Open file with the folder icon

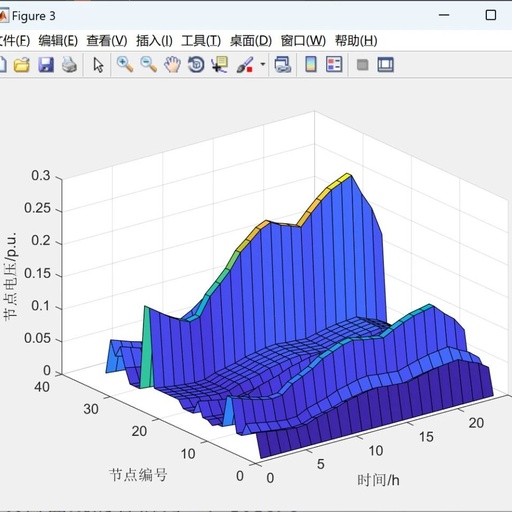click(22, 64)
